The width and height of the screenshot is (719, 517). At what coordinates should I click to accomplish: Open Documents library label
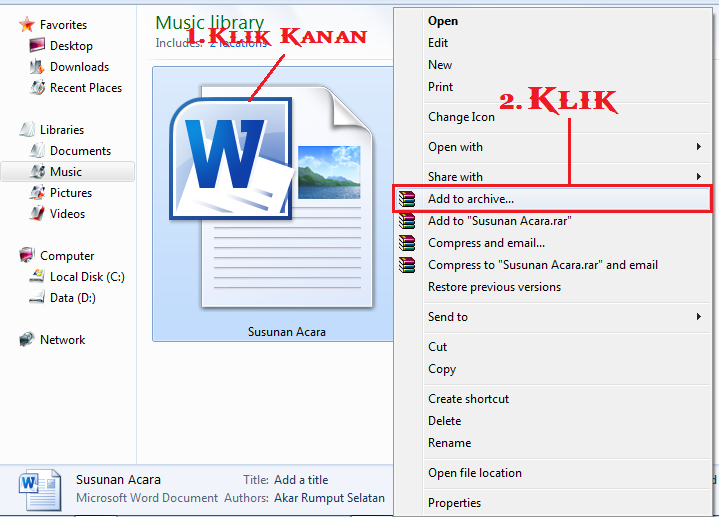pos(80,150)
